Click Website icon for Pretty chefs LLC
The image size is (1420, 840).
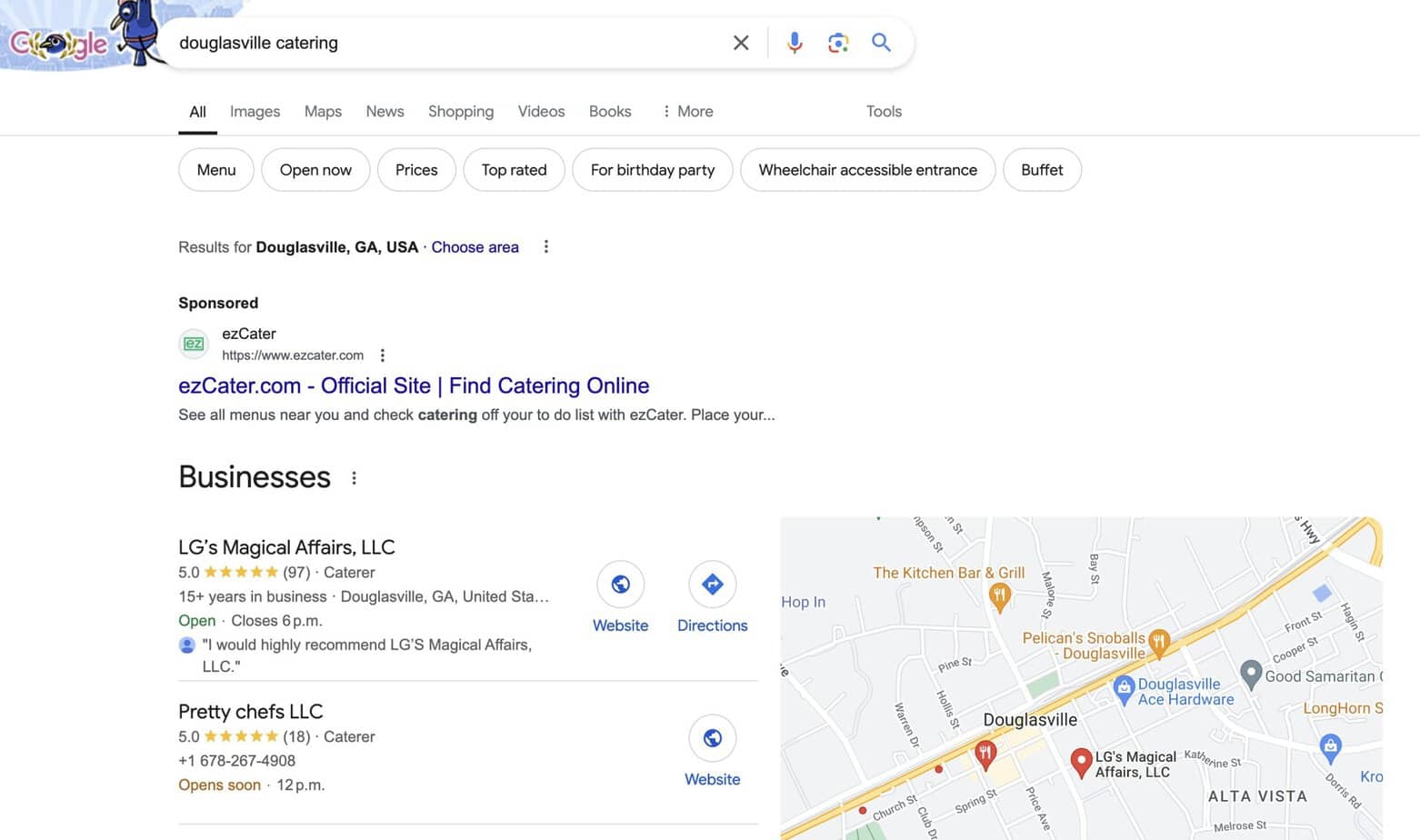point(712,738)
